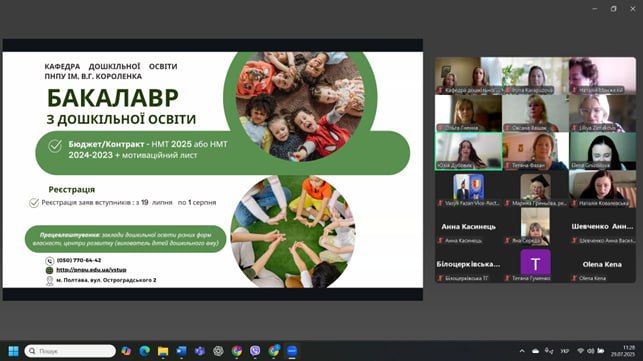Close the Zoom meeting window
This screenshot has width=643, height=361.
(633, 9)
